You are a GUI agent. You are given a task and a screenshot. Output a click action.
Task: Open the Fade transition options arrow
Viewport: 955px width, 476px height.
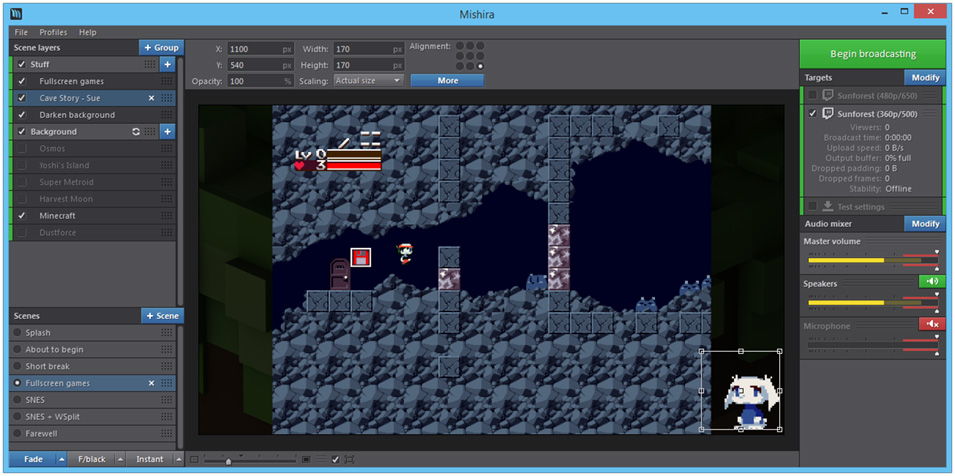tap(62, 460)
